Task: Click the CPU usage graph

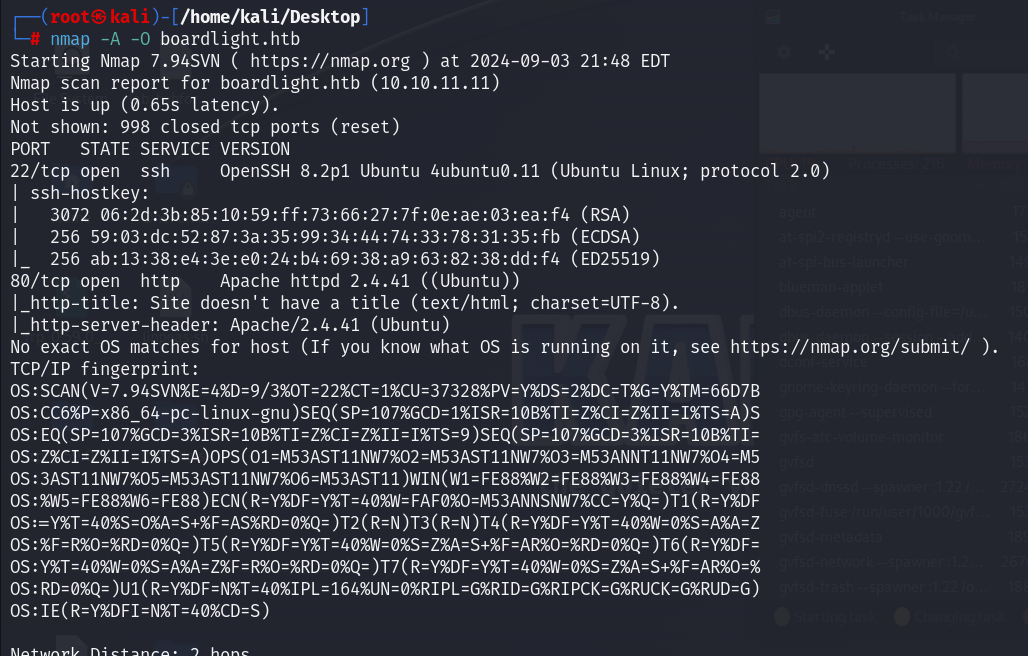Action: [858, 113]
